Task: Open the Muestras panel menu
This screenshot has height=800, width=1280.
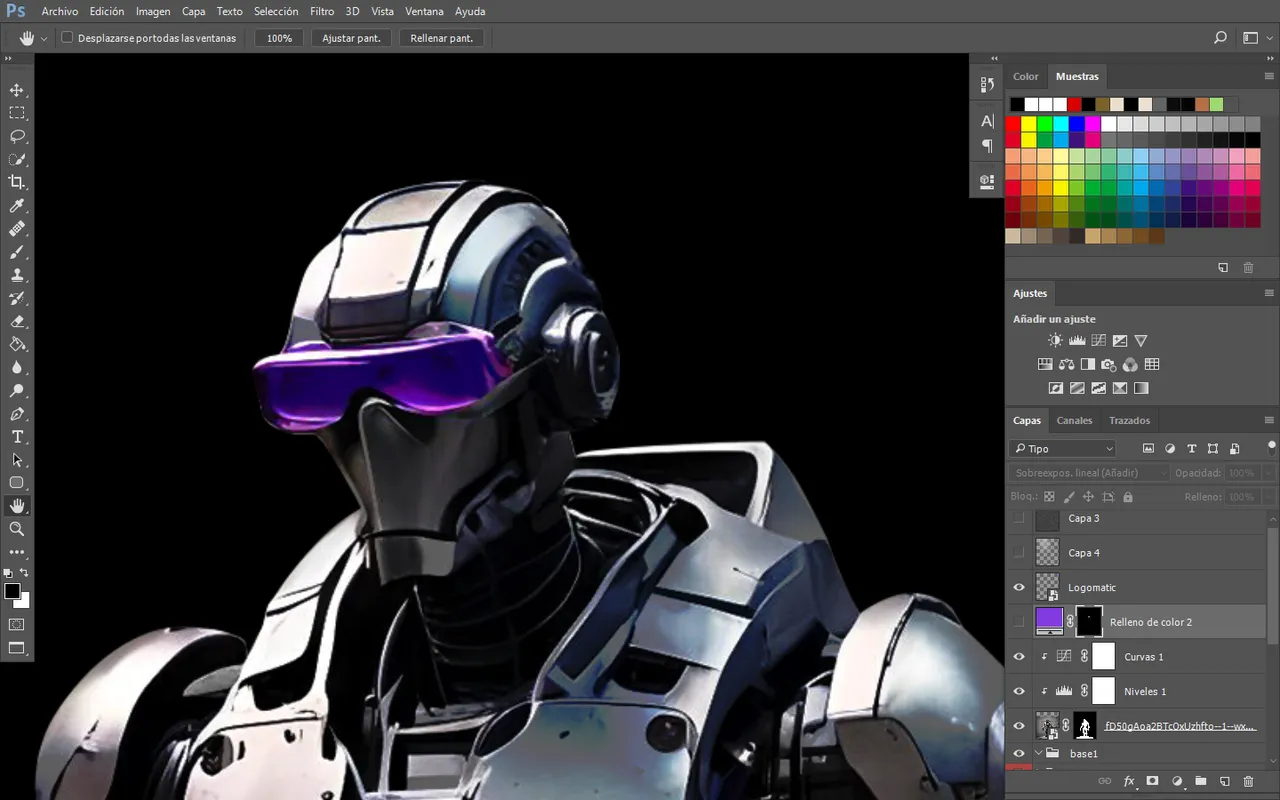Action: pos(1269,77)
